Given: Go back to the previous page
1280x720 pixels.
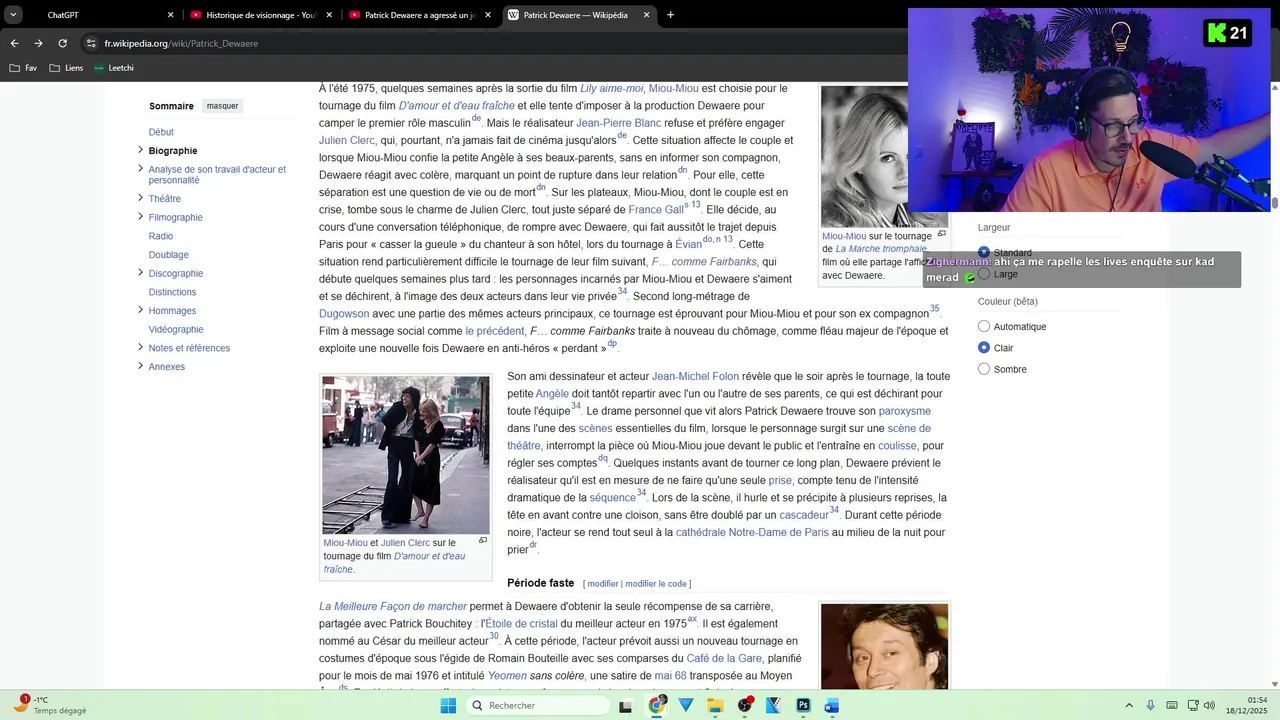Looking at the screenshot, I should coord(14,43).
